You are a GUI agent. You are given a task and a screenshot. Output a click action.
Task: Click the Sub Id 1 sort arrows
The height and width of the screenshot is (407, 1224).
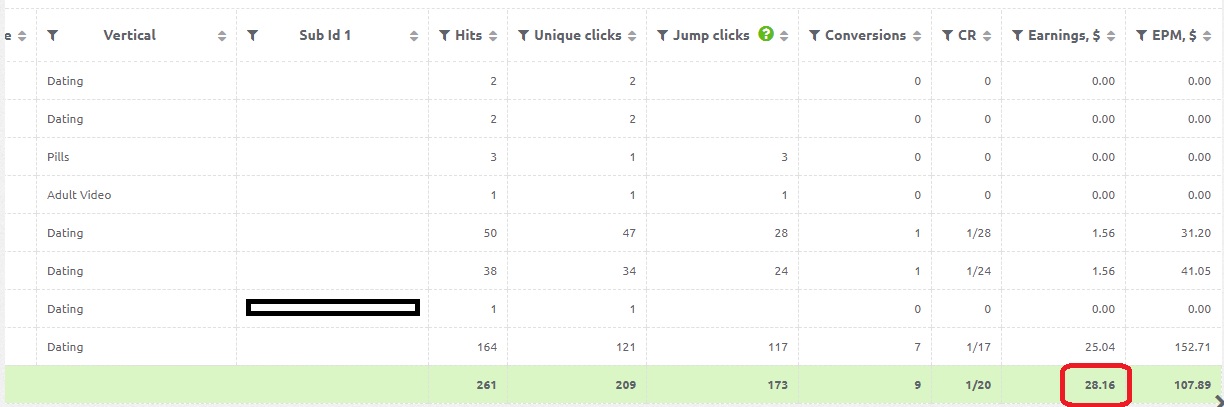[414, 36]
